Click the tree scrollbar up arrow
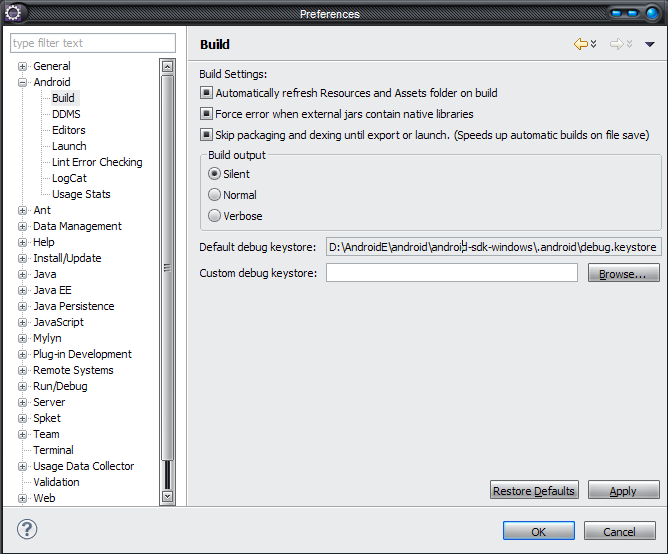Viewport: 668px width, 554px height. pos(167,66)
